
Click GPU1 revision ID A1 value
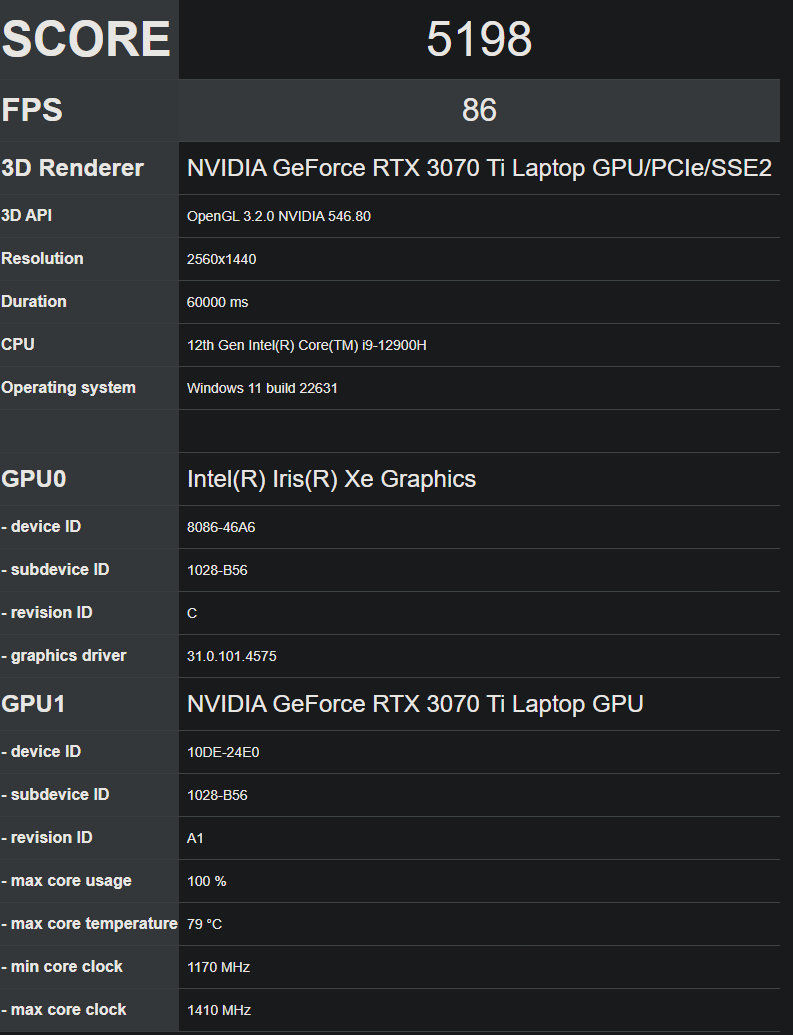195,838
